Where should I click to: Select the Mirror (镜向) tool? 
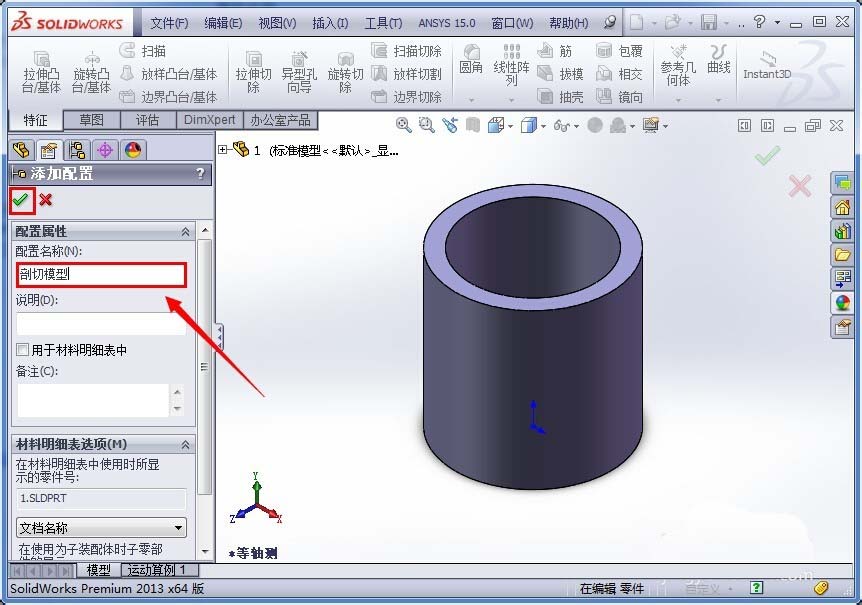pyautogui.click(x=619, y=97)
